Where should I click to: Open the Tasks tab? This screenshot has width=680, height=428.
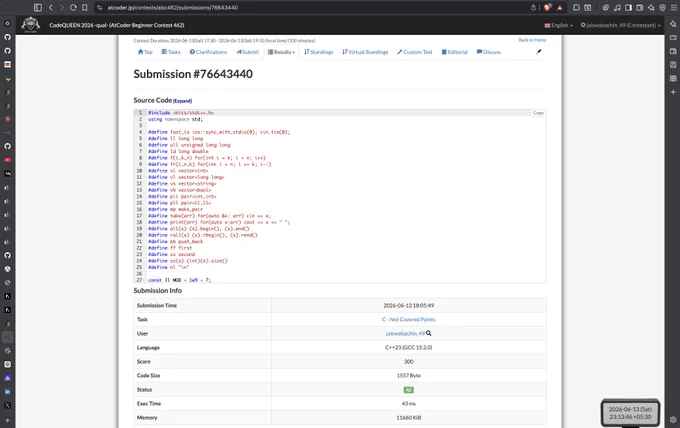pos(171,52)
